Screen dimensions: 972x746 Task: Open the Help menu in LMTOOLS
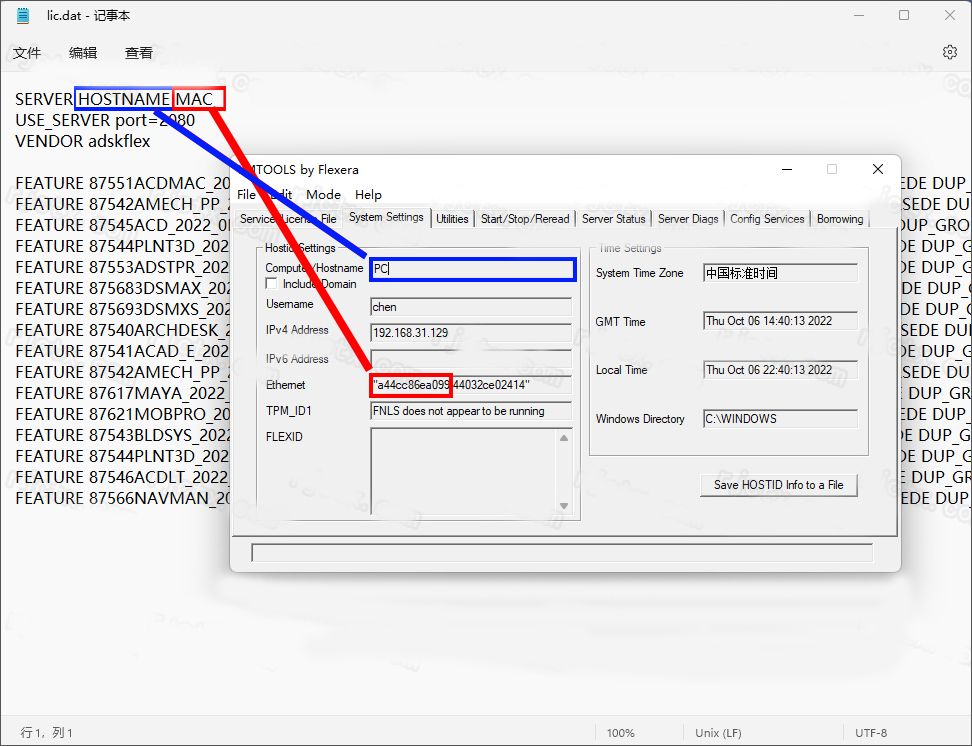(x=368, y=195)
